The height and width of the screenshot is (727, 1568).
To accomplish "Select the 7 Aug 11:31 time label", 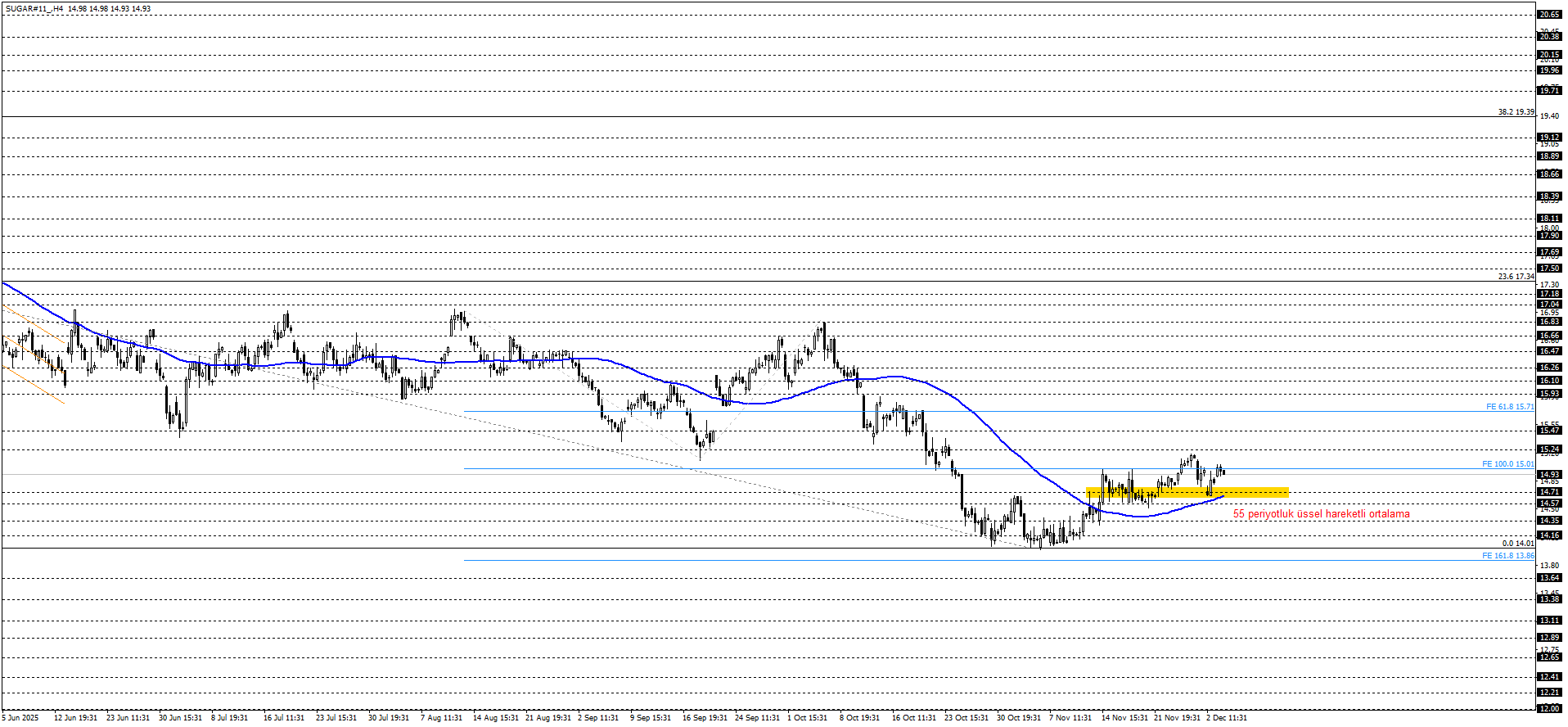I will 442,718.
